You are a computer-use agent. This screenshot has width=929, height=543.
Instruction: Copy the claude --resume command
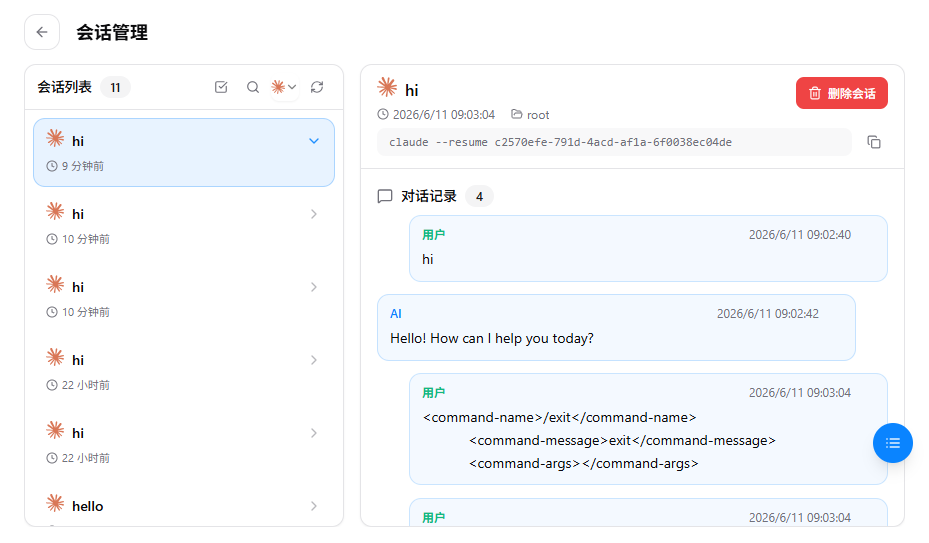[x=874, y=142]
